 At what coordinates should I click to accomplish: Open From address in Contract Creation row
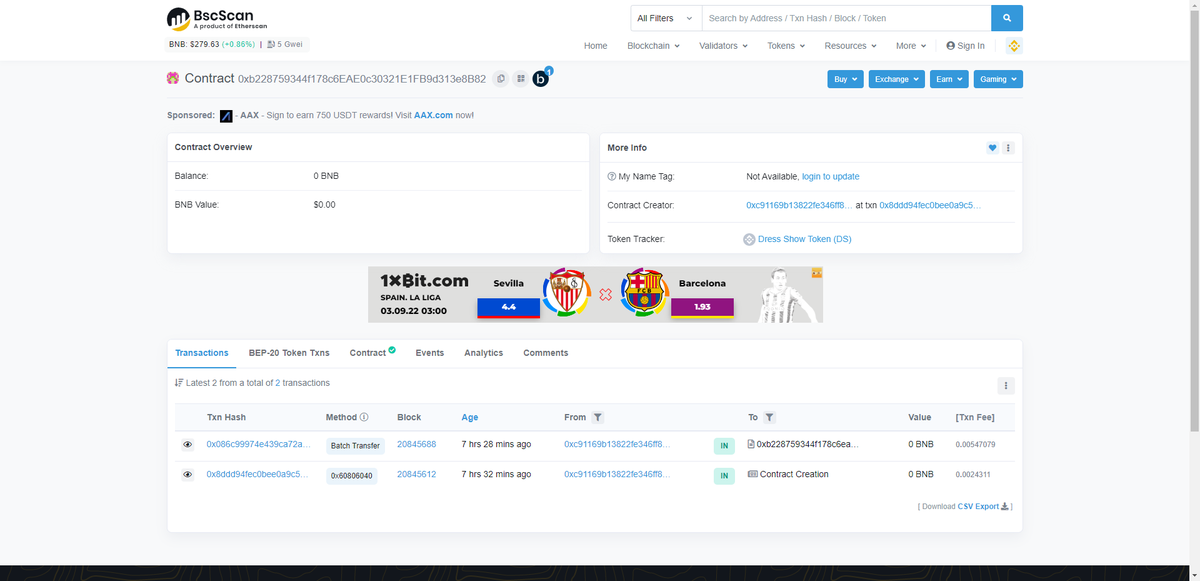617,474
